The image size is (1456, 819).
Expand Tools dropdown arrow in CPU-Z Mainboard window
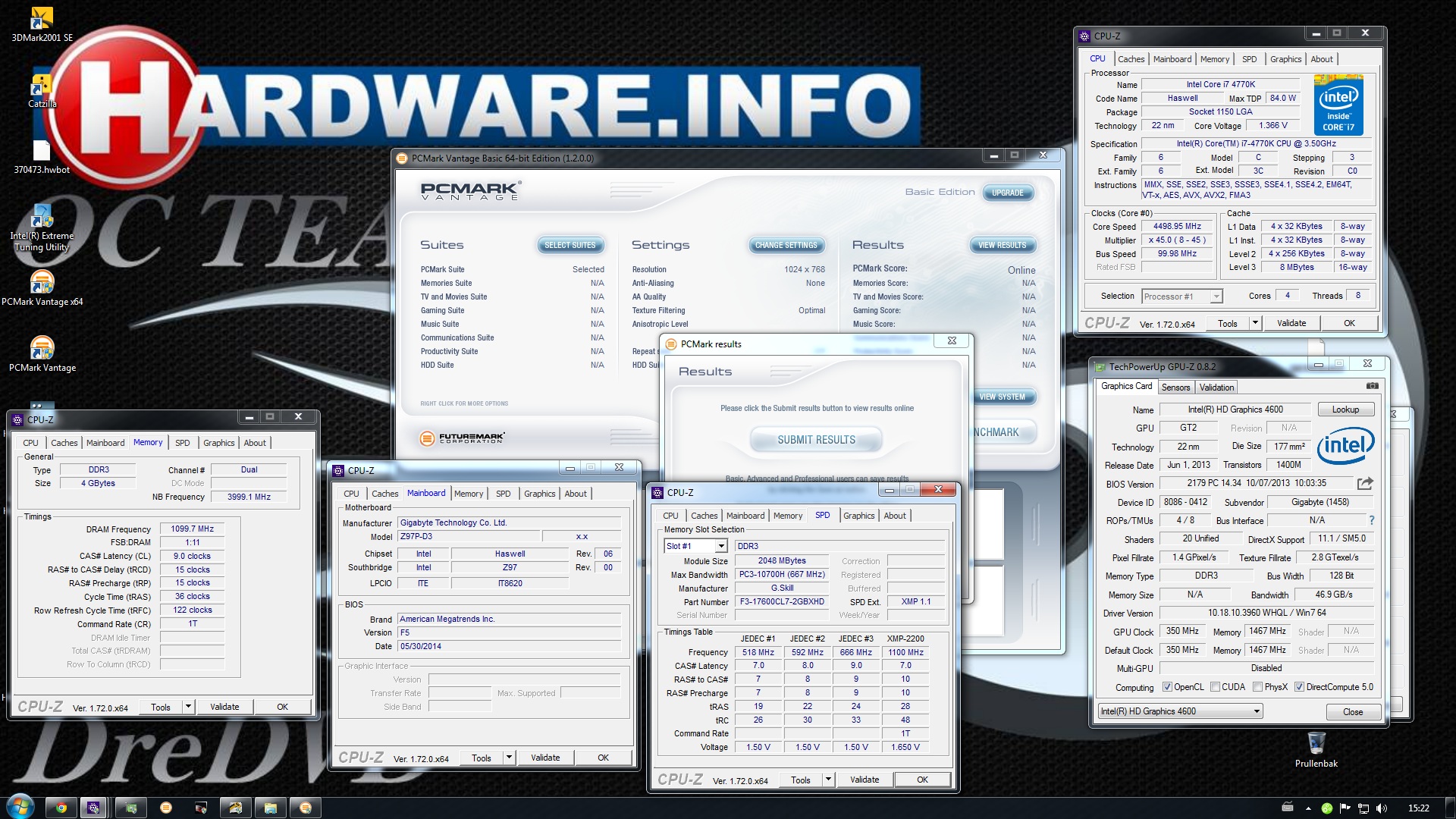tap(509, 758)
